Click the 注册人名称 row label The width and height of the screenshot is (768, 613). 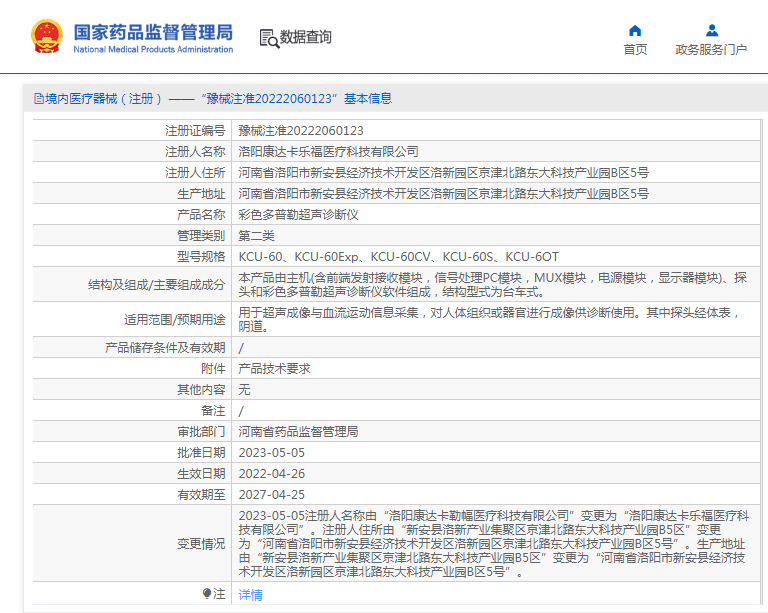click(195, 152)
